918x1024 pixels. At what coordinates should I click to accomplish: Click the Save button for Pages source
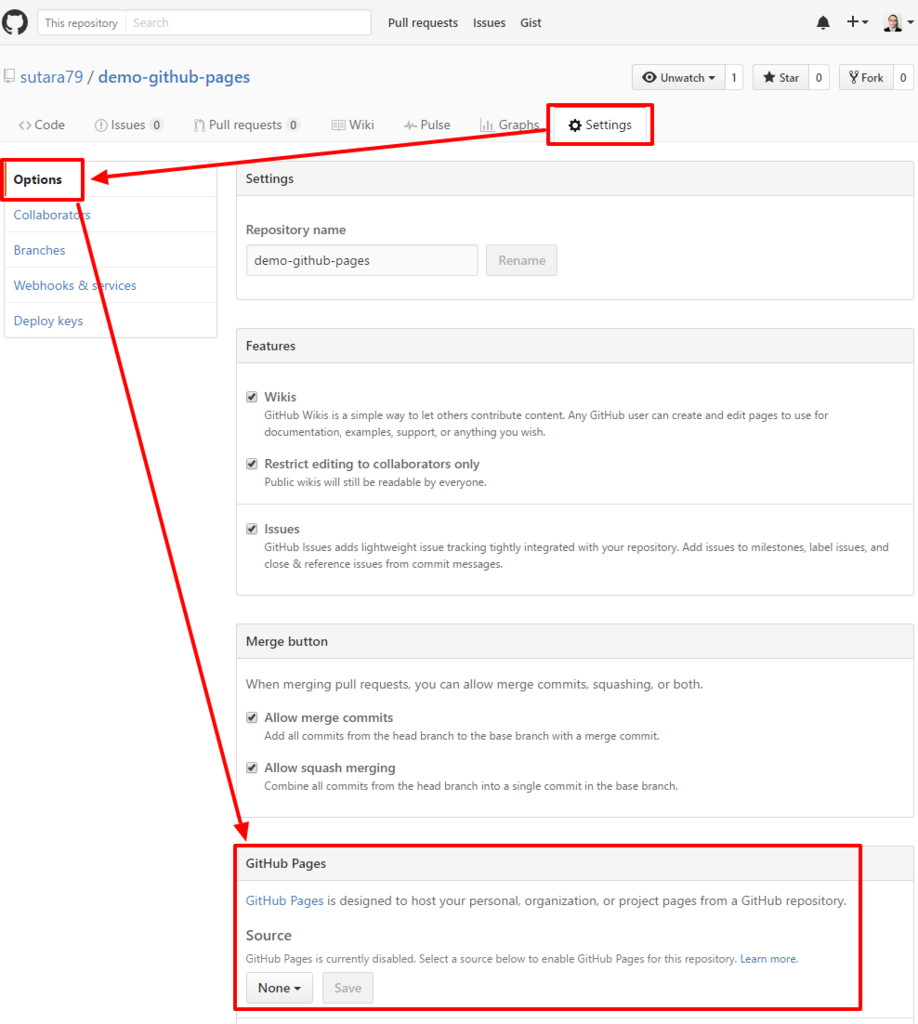tap(348, 988)
